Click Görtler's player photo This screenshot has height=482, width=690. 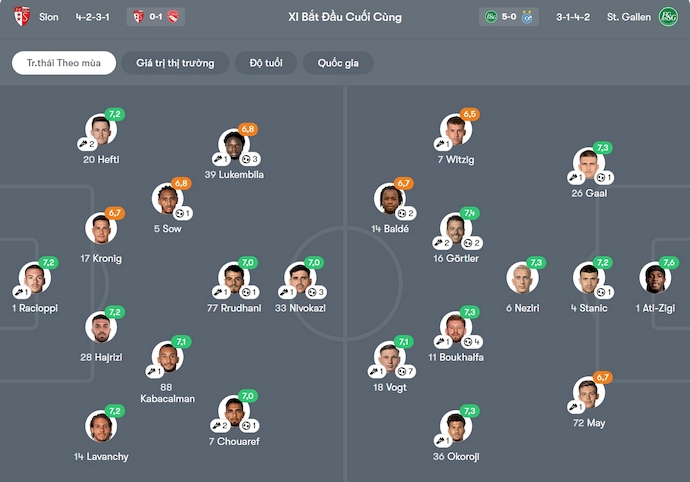point(455,228)
